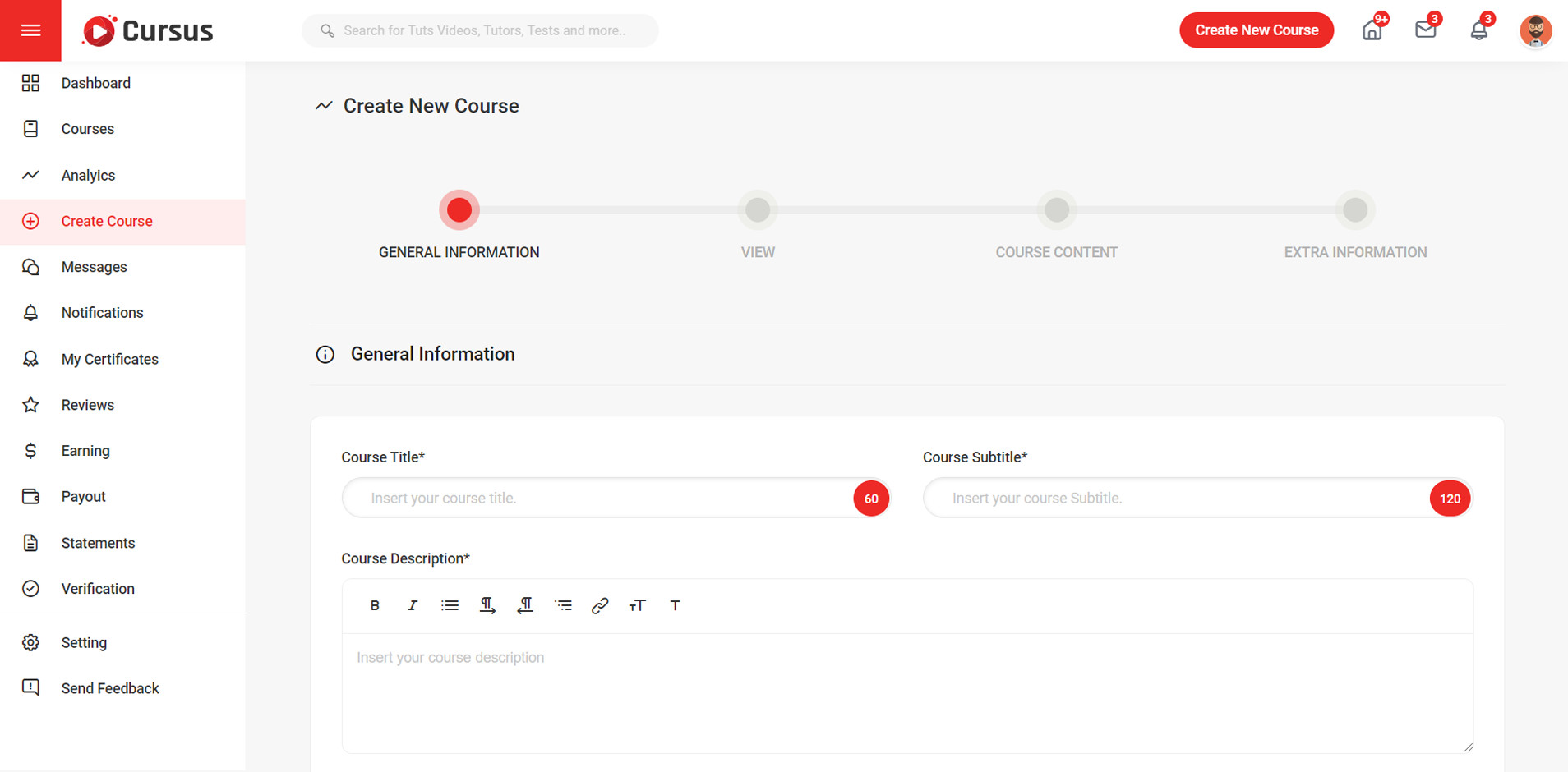Jump to the Extra Information step
The height and width of the screenshot is (772, 1568).
click(x=1354, y=210)
